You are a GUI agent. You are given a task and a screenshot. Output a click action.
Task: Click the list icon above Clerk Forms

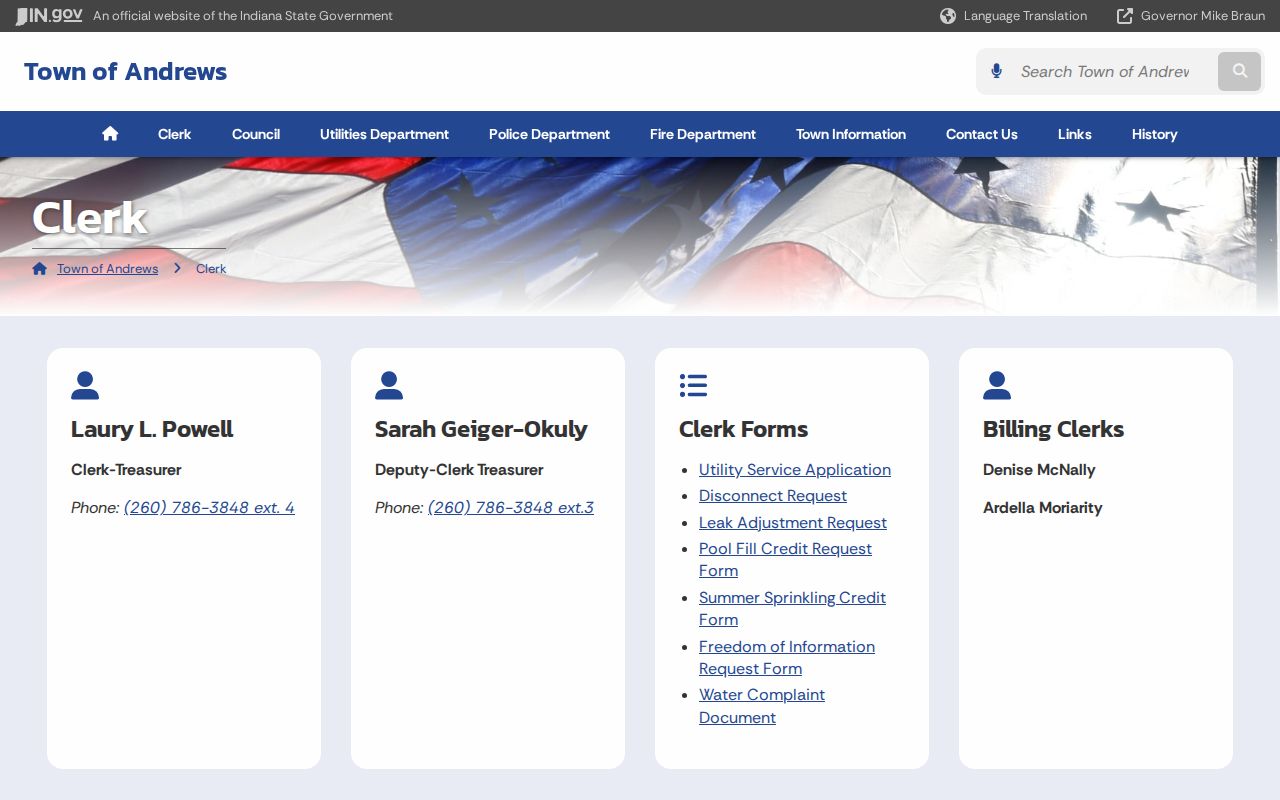click(693, 385)
